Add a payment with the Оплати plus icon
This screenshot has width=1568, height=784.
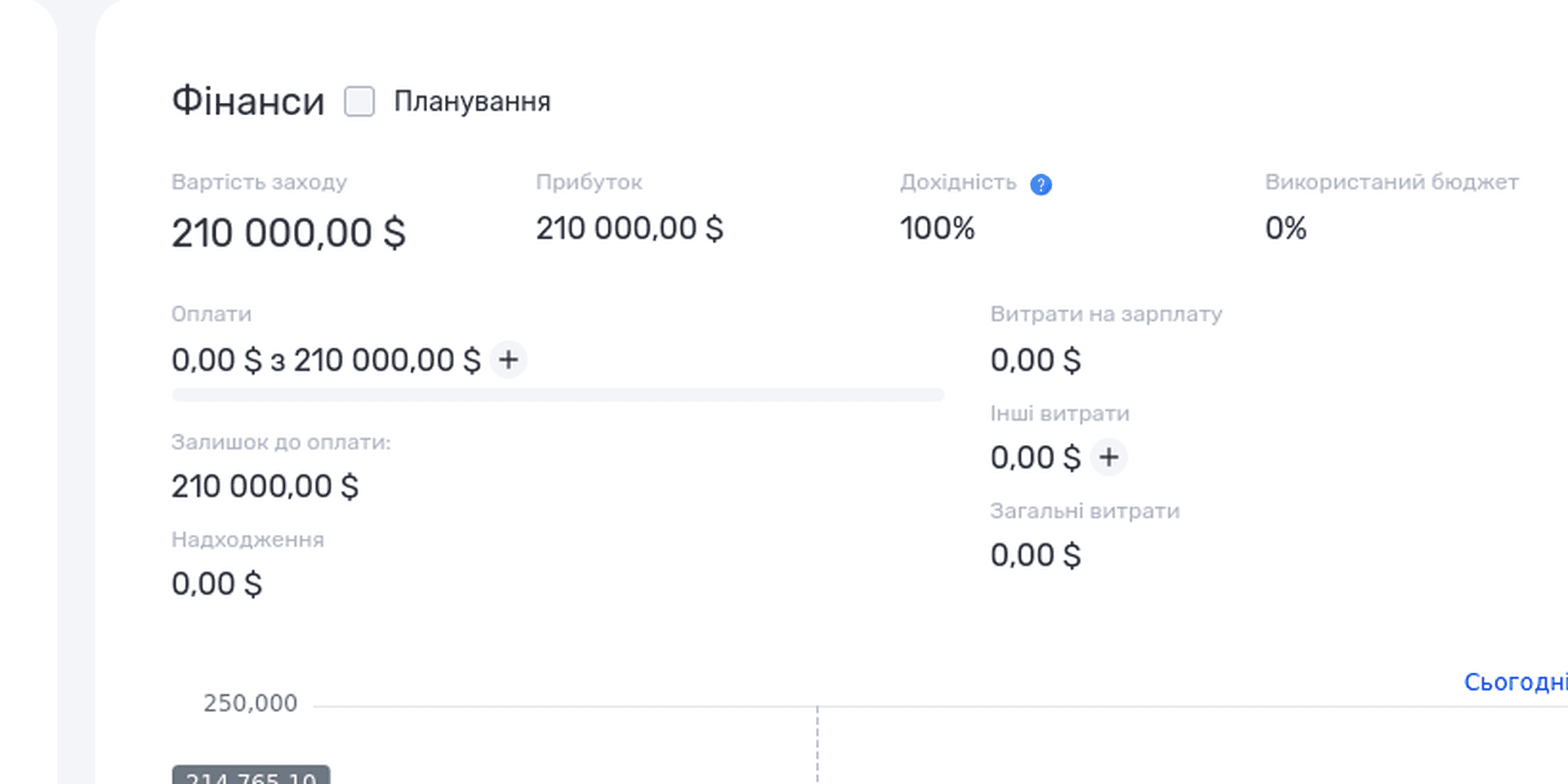click(x=509, y=360)
